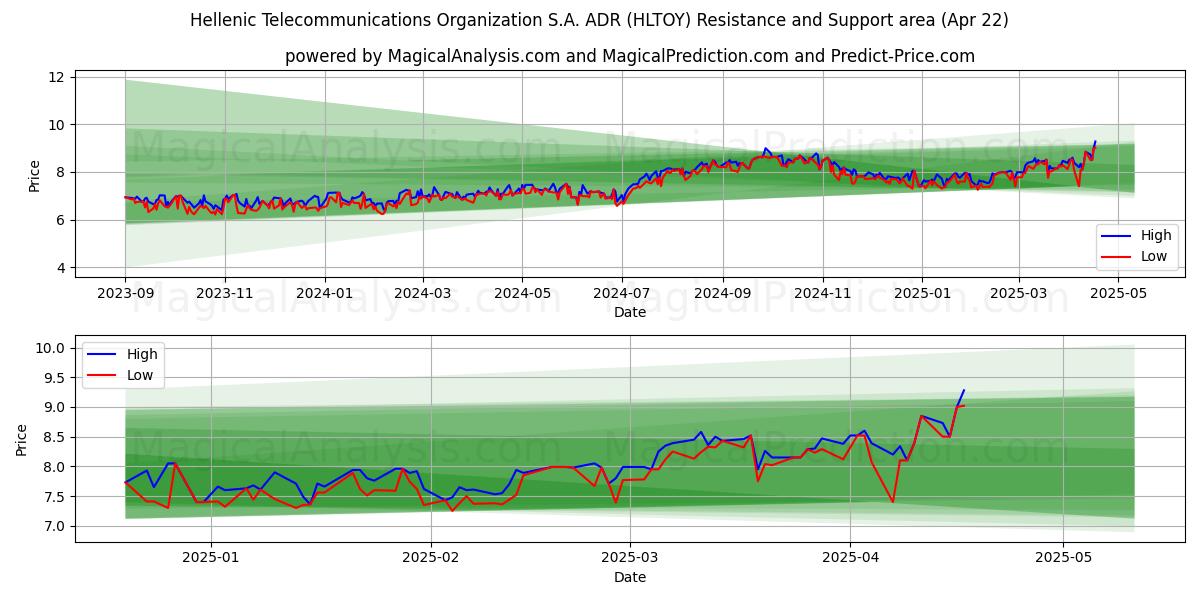The image size is (1200, 600).
Task: Click the lower chart y-axis value 7.0
Action: tap(55, 526)
